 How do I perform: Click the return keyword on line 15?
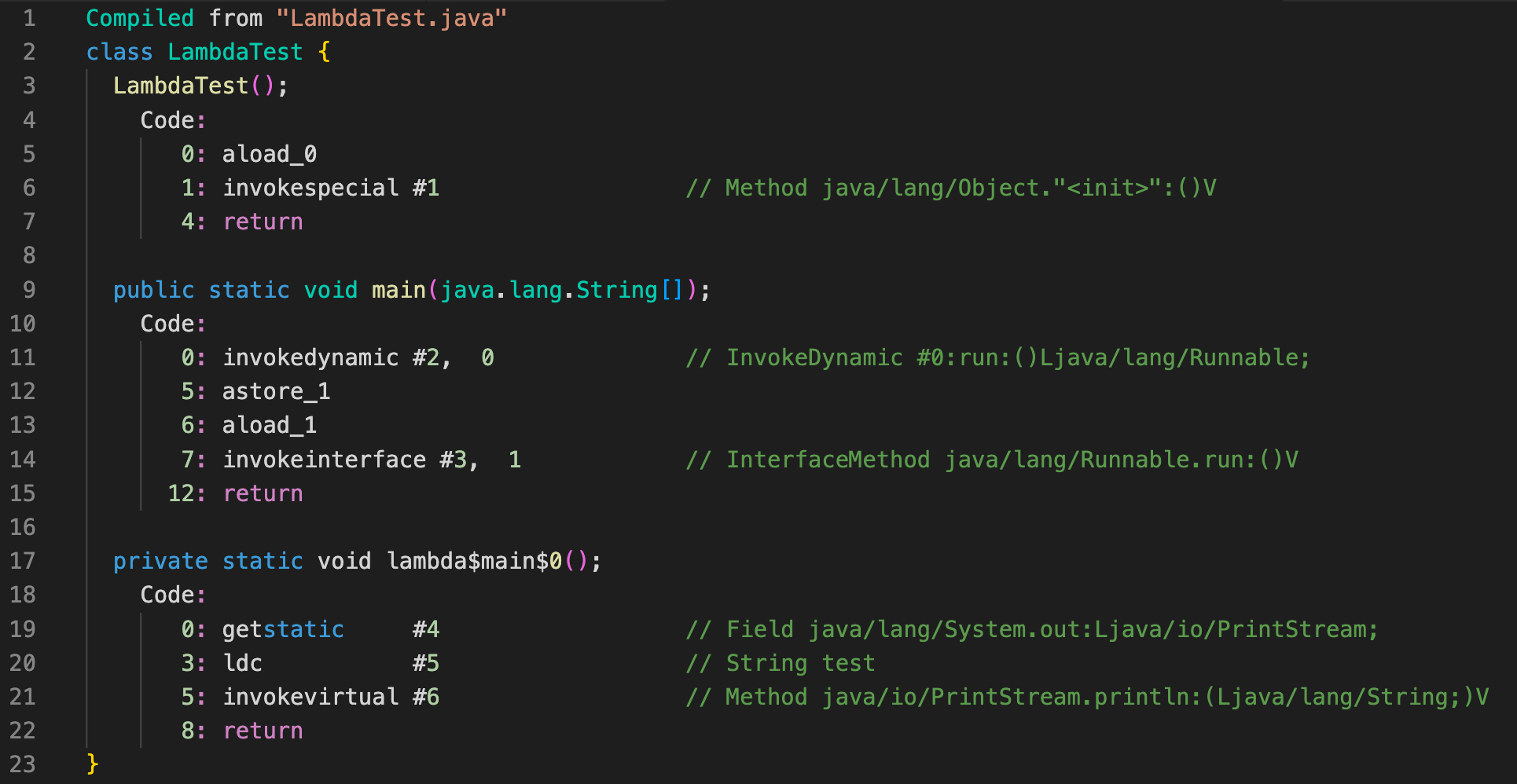[263, 493]
